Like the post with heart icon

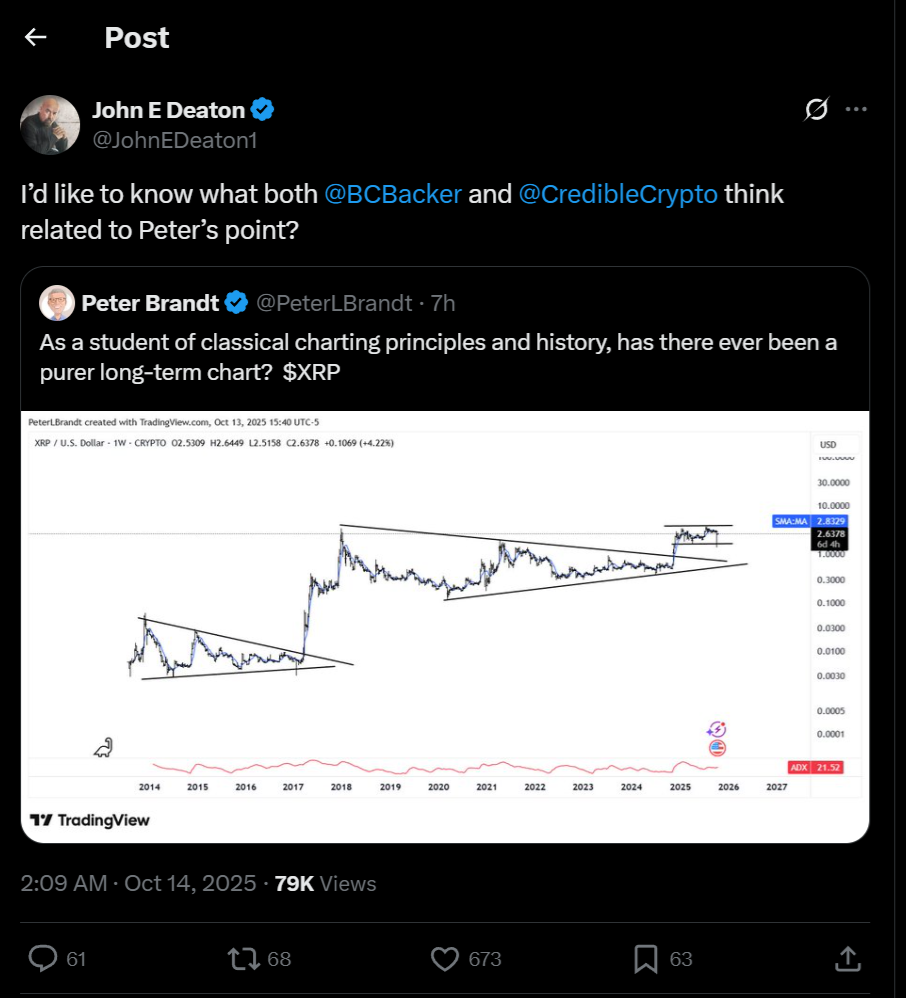(x=445, y=959)
